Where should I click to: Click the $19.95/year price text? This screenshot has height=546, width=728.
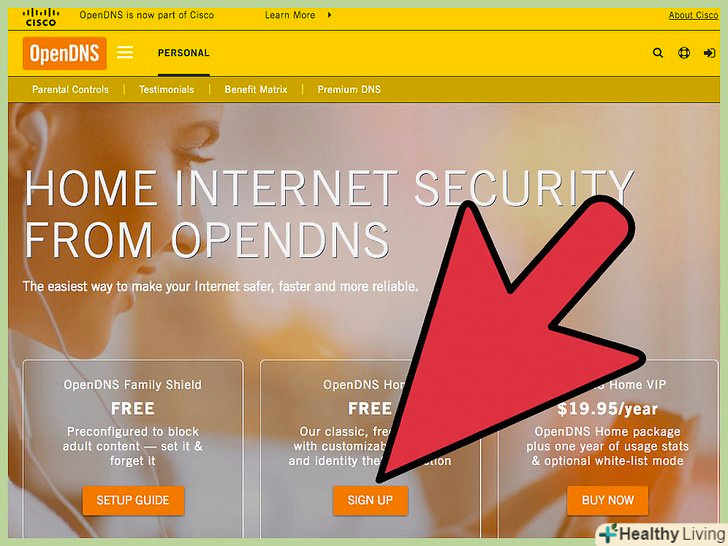607,409
